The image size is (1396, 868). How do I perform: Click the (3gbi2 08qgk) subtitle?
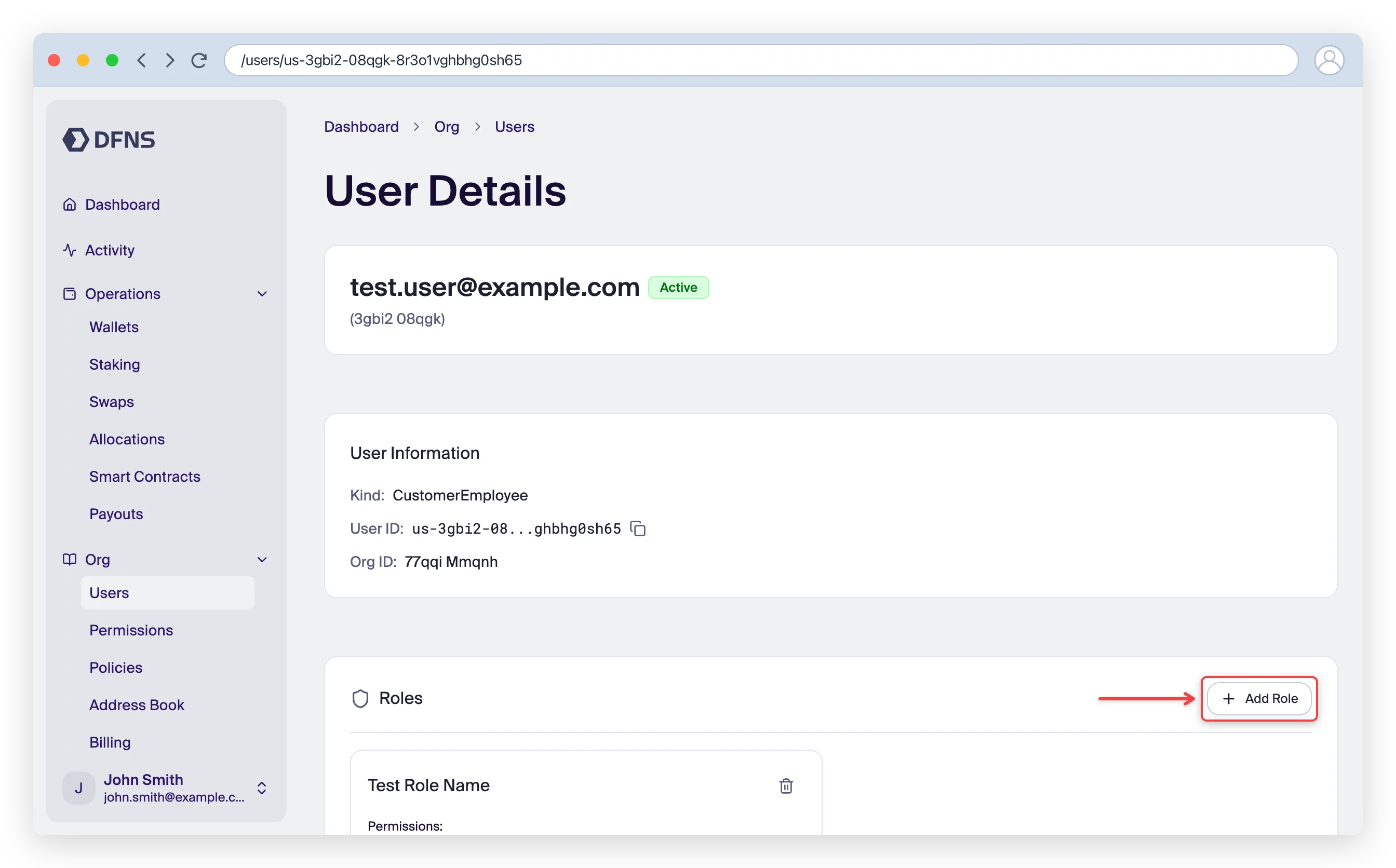pos(397,319)
